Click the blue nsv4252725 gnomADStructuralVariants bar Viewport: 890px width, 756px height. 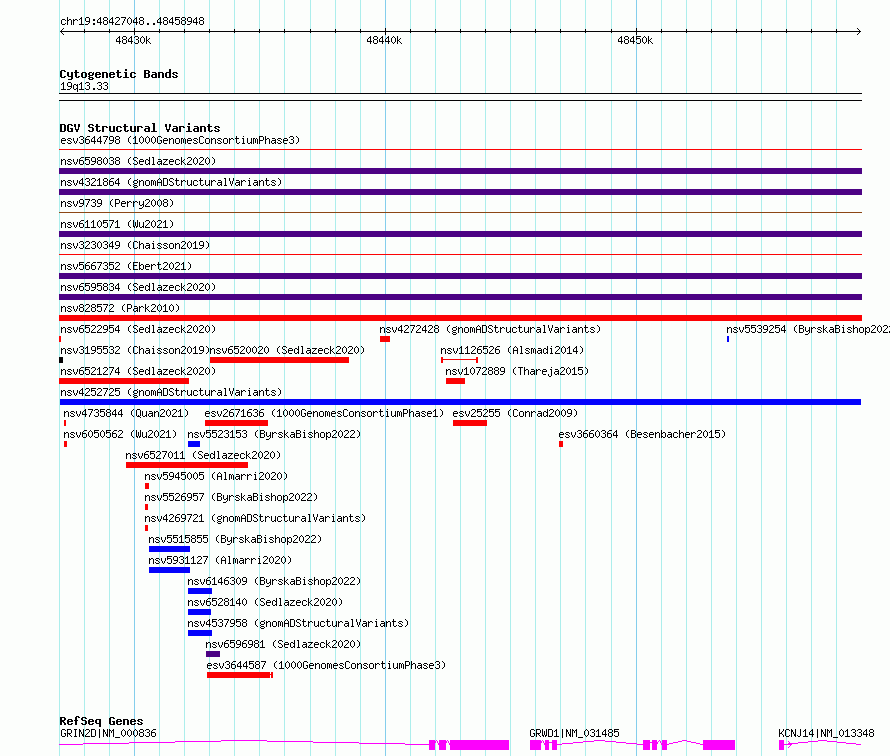pyautogui.click(x=460, y=402)
